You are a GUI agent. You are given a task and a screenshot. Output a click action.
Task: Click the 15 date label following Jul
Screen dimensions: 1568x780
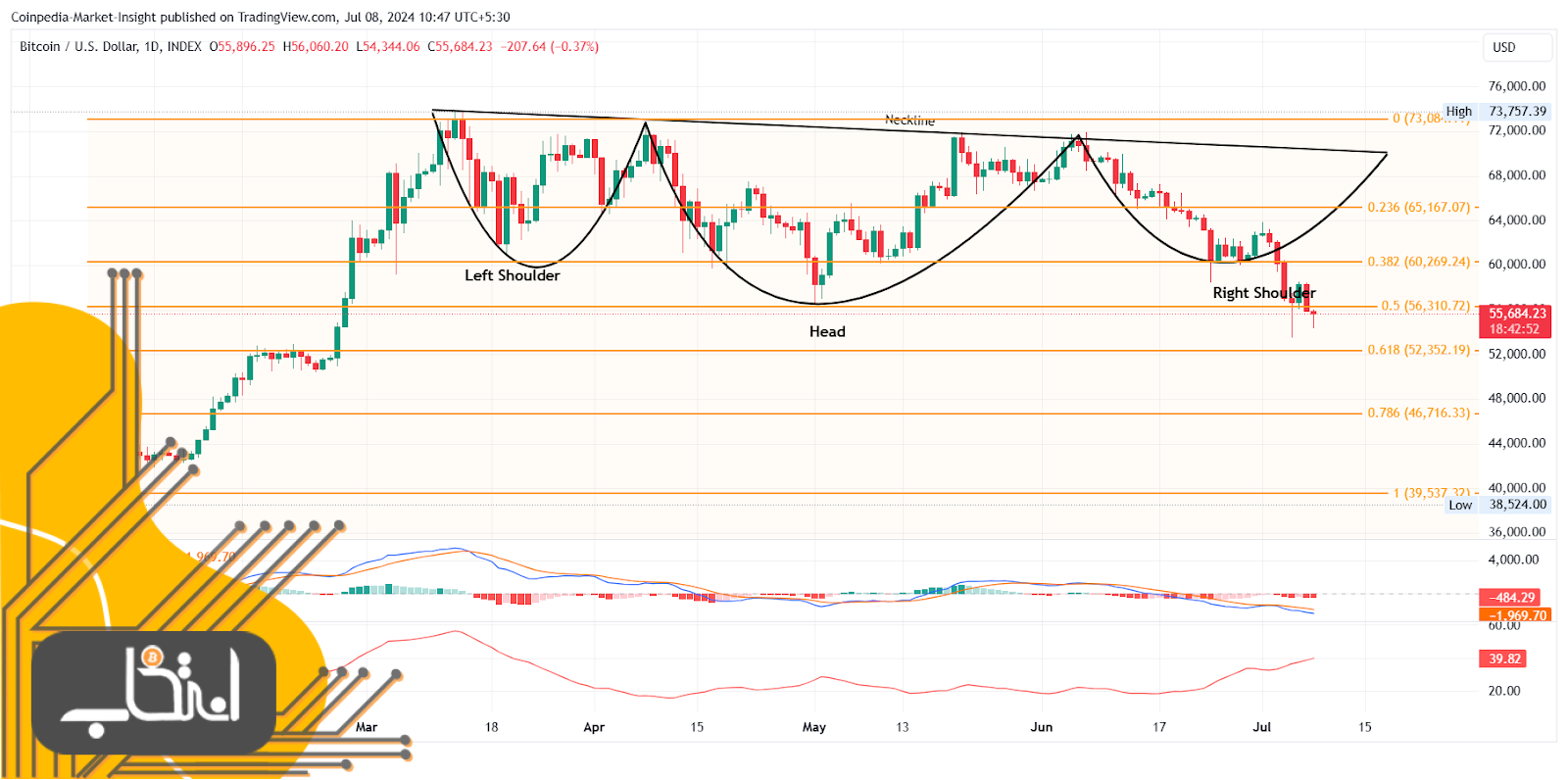1365,727
